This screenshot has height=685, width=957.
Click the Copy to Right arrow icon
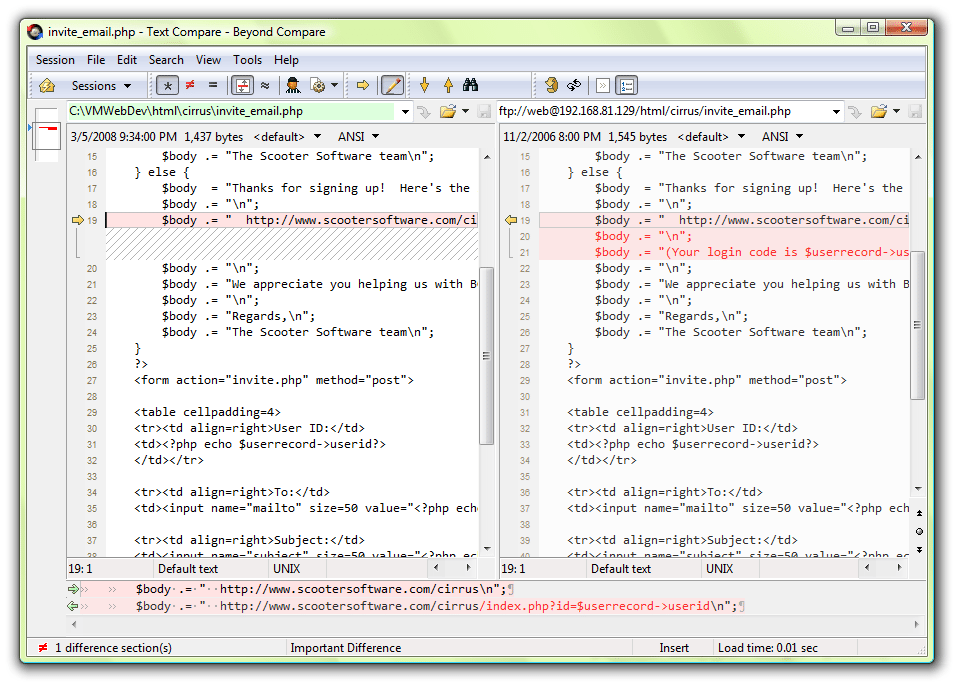coord(362,85)
